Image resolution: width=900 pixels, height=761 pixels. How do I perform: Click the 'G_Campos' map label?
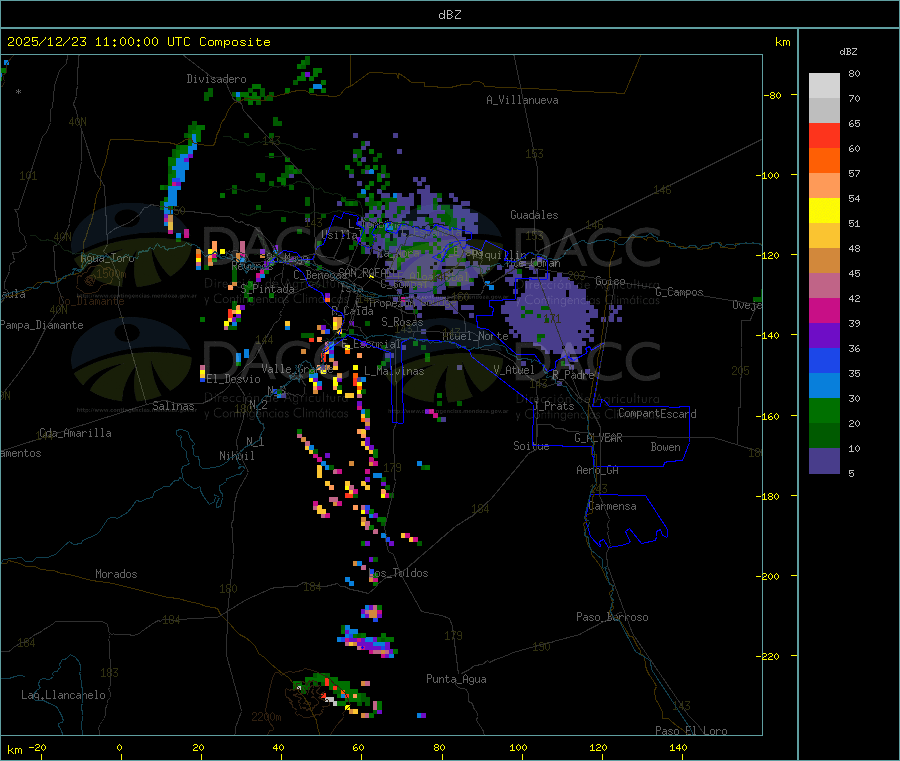pos(679,292)
